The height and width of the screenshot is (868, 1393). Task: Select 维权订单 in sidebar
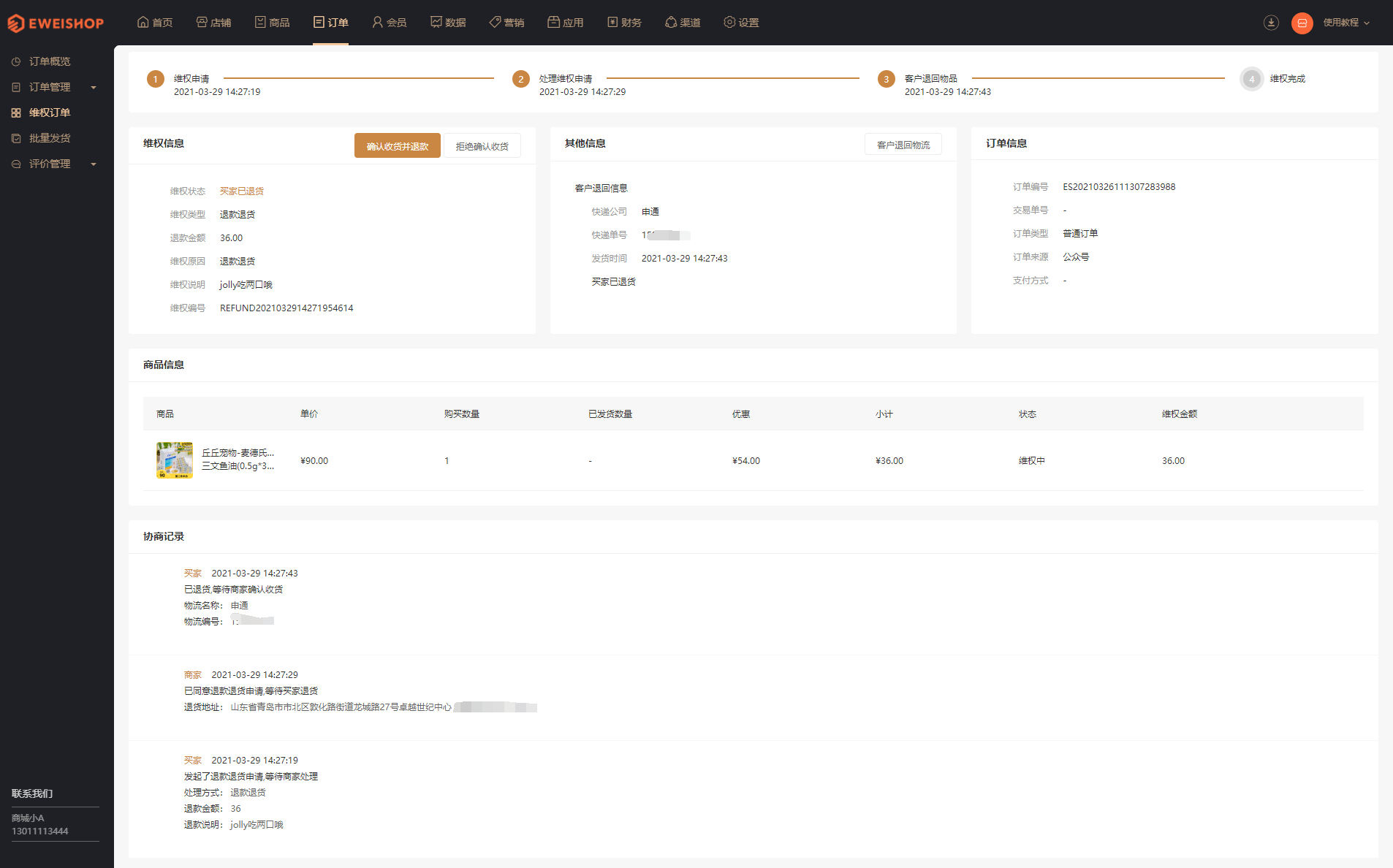[50, 113]
